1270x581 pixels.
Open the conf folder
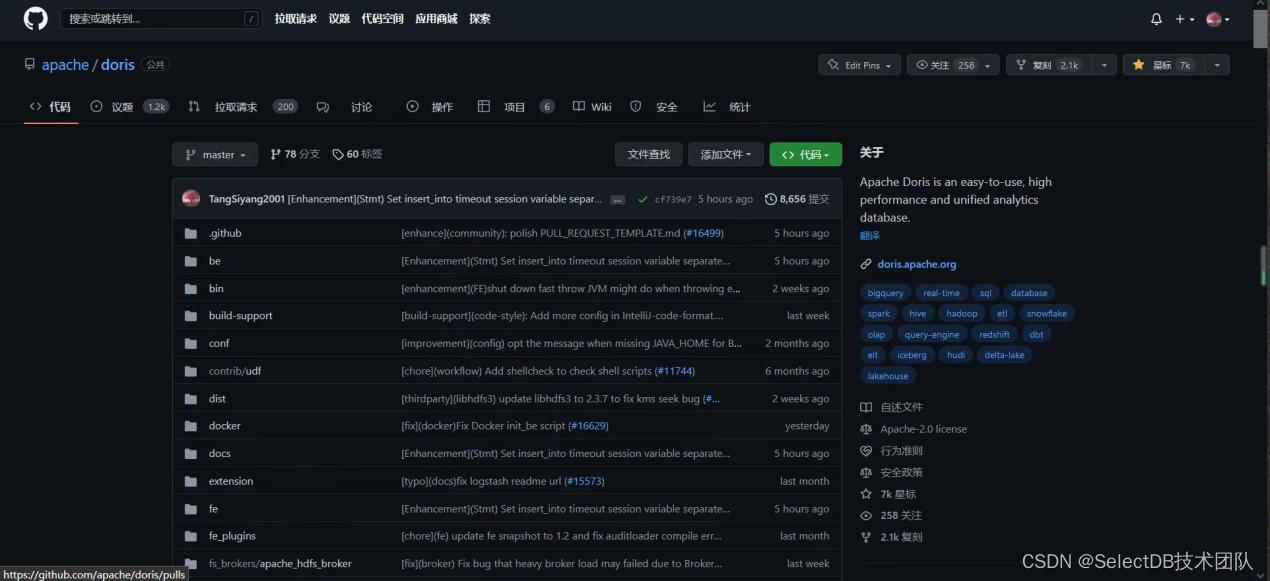(x=219, y=343)
